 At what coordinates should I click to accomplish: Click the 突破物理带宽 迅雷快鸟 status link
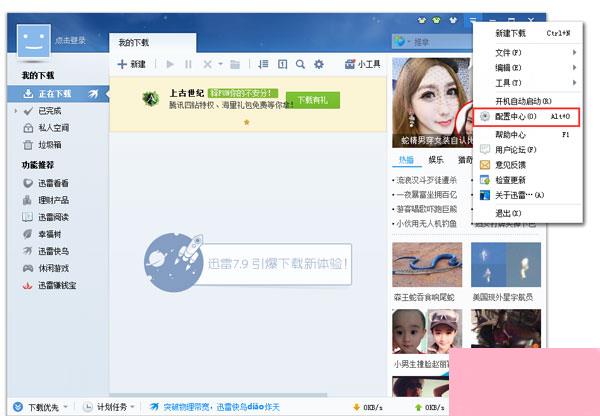click(x=215, y=407)
